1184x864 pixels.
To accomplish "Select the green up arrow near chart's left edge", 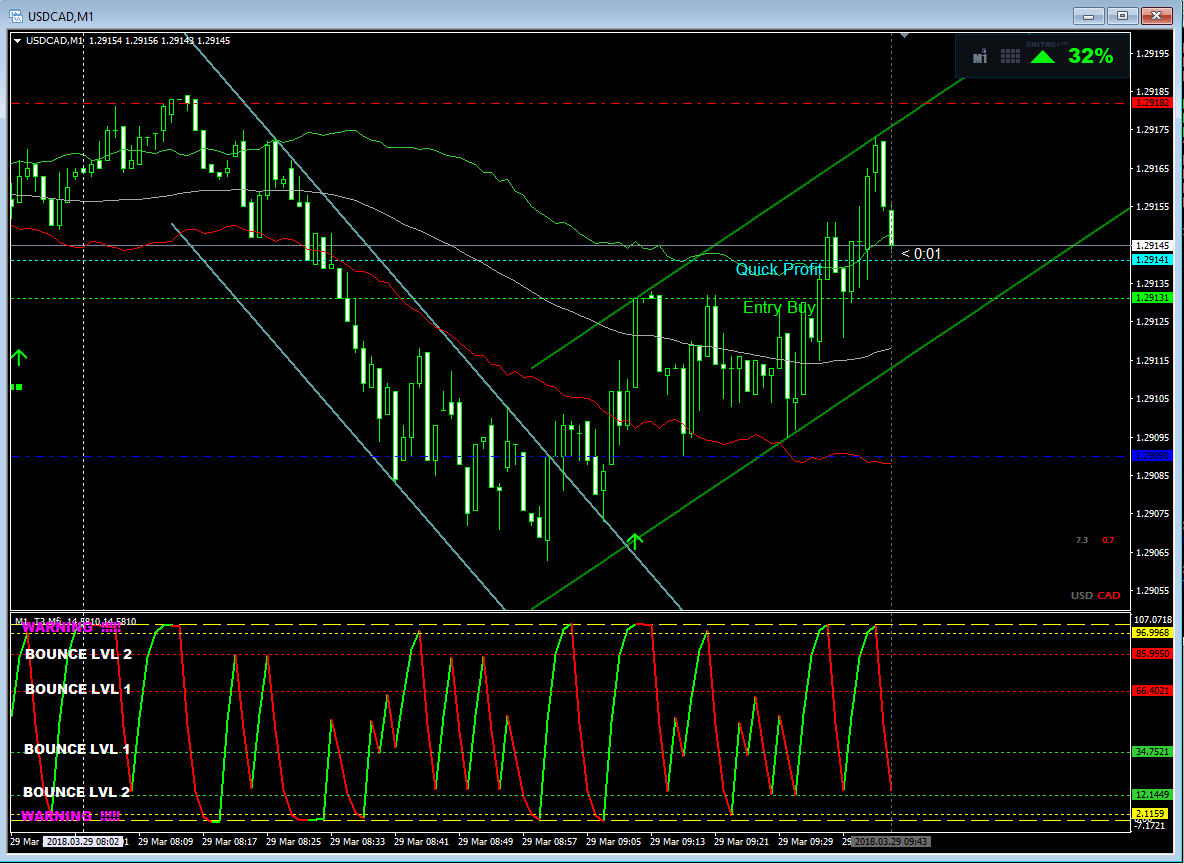I will pos(19,357).
